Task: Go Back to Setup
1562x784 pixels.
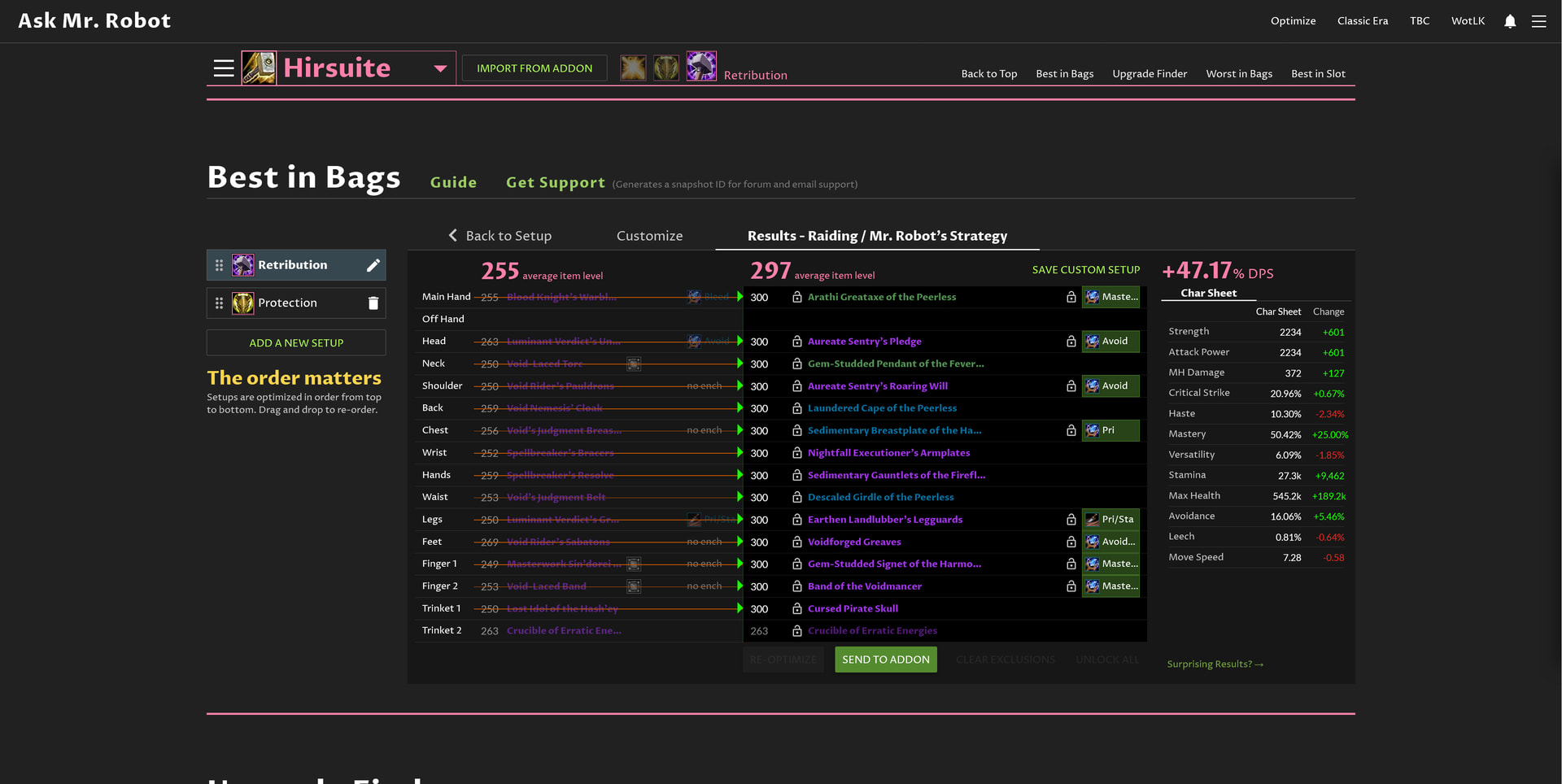Action: (x=500, y=236)
